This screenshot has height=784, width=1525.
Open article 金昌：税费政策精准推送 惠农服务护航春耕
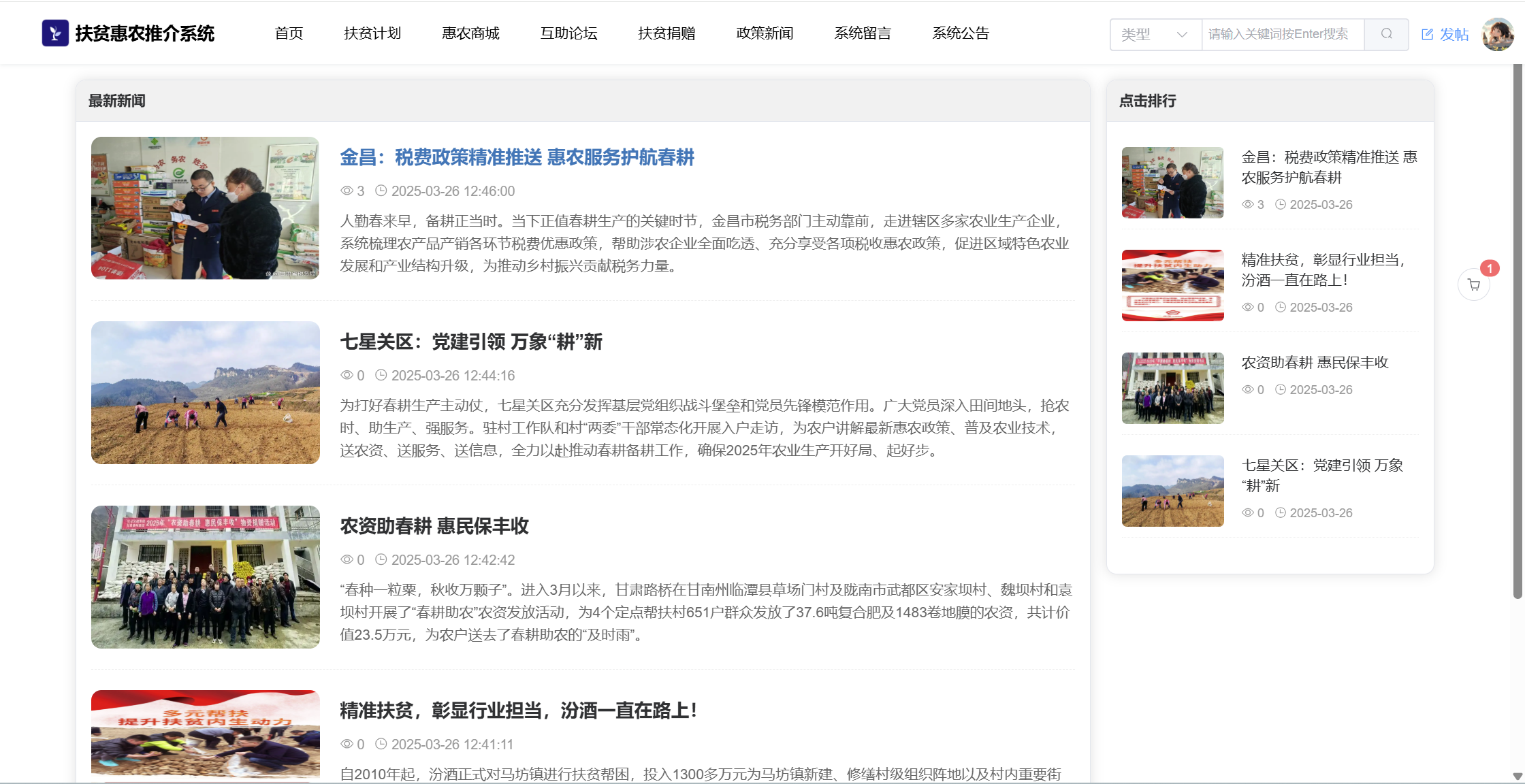(x=517, y=157)
